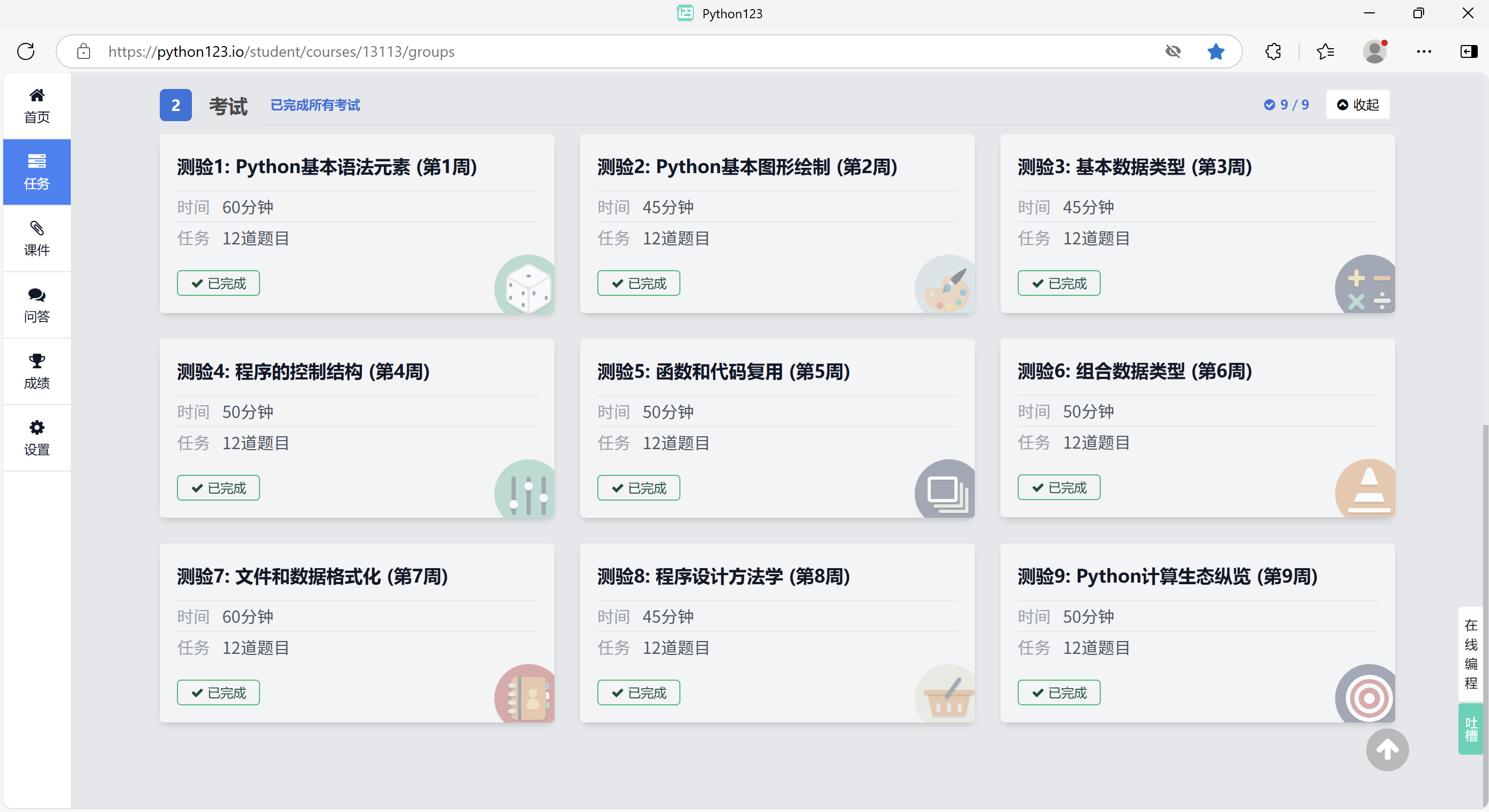Viewport: 1489px width, 812px height.
Task: Click the target icon on 测验9 card
Action: [x=1368, y=696]
